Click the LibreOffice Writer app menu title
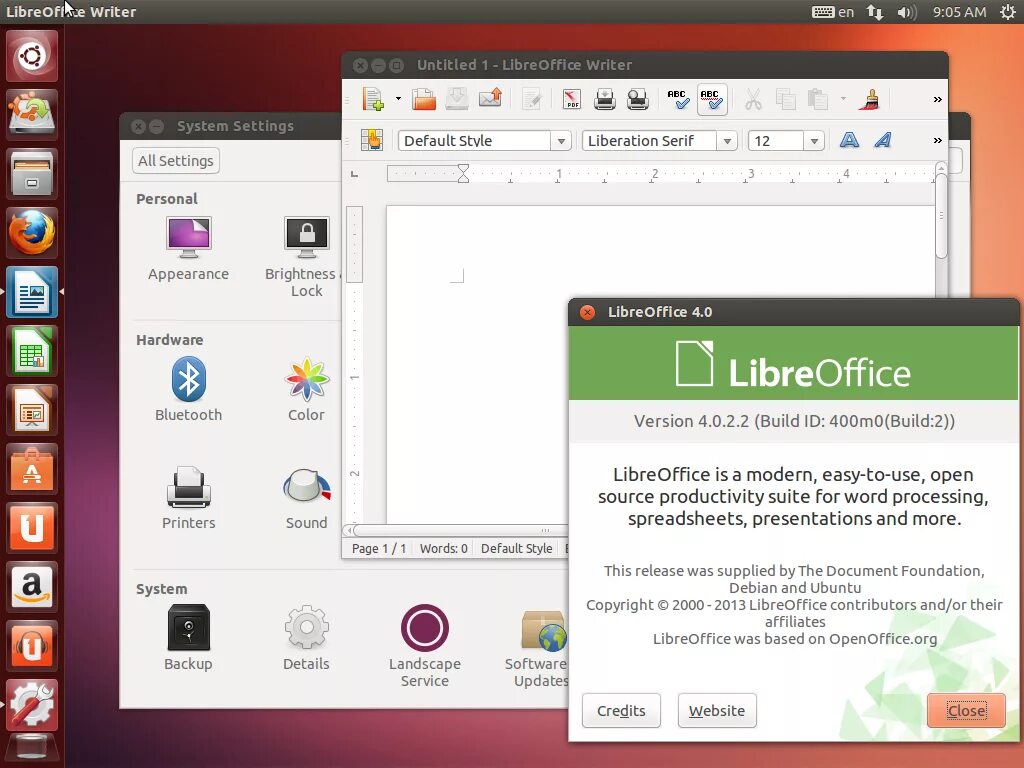The image size is (1024, 768). click(71, 12)
